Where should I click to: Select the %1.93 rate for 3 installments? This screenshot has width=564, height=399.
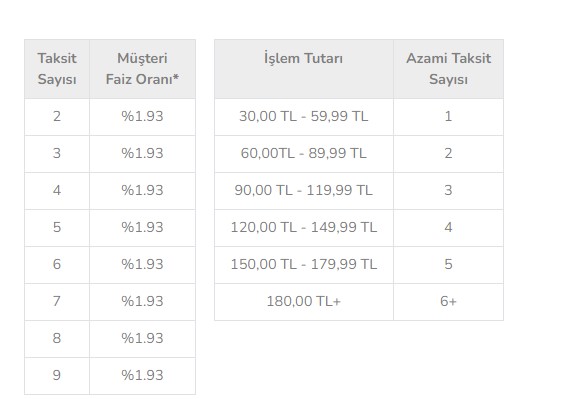142,154
